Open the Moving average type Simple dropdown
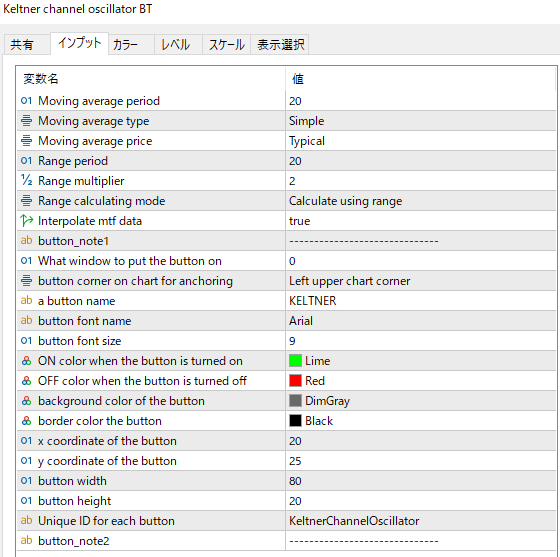The image size is (560, 557). pos(420,121)
